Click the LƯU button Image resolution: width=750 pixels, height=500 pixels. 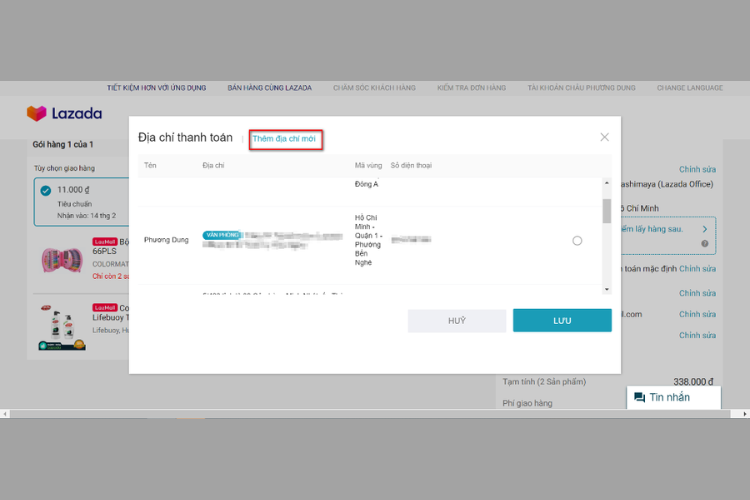coord(562,321)
